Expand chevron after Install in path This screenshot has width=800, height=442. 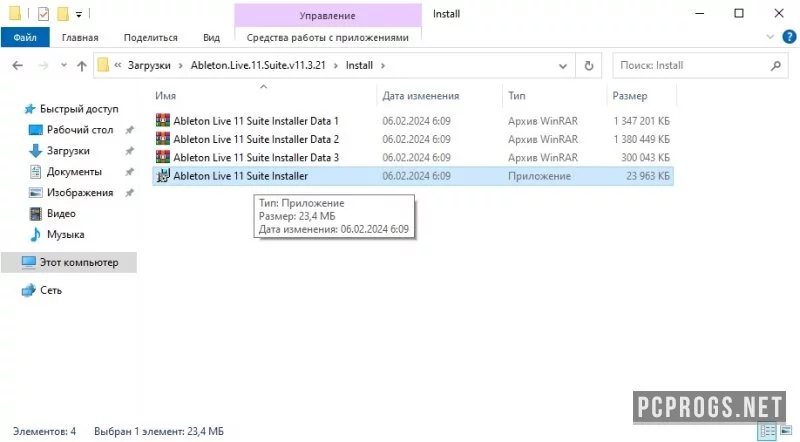tap(383, 65)
